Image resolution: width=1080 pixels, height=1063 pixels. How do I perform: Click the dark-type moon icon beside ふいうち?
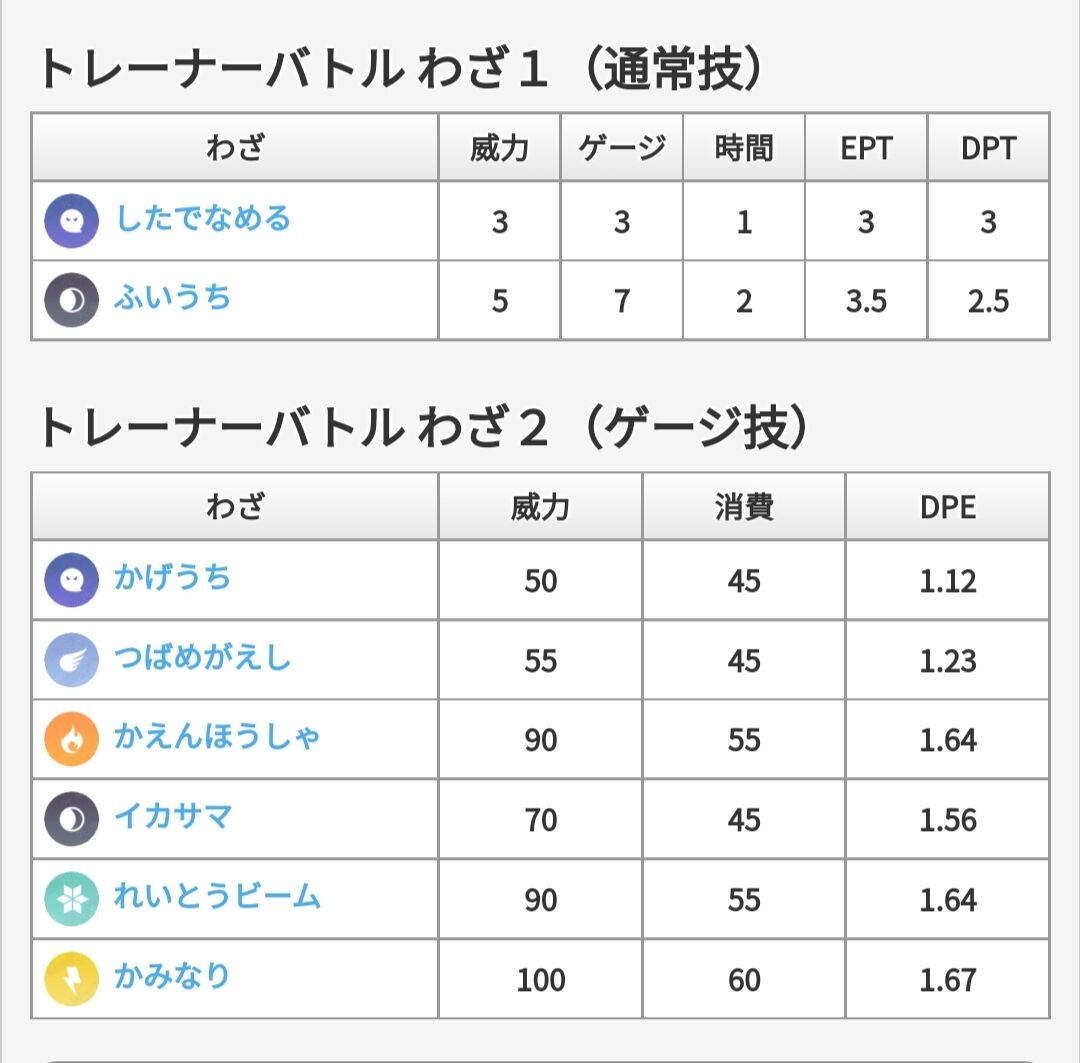(x=72, y=300)
